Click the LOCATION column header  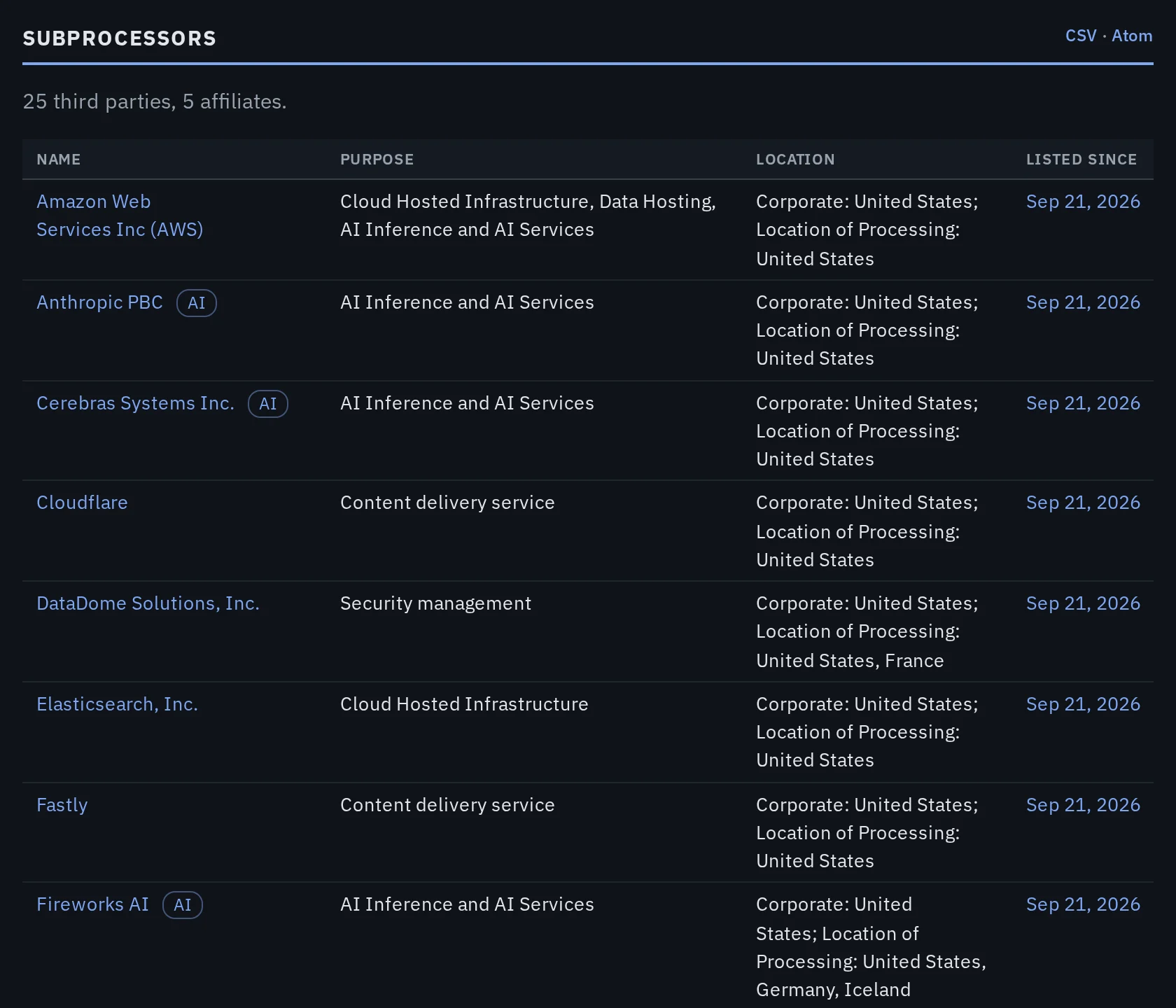(795, 160)
